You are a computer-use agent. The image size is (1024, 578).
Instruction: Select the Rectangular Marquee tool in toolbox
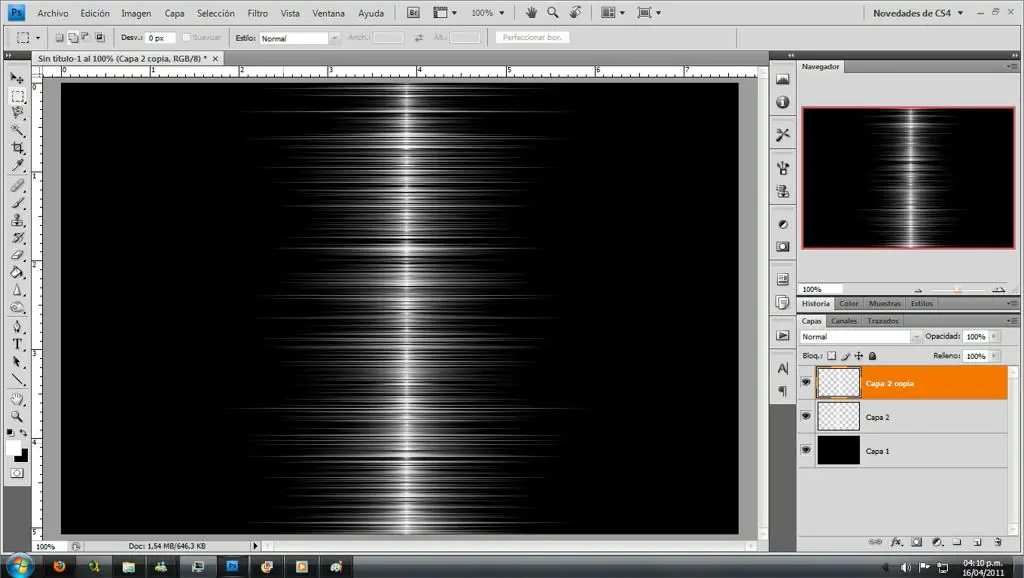(18, 95)
